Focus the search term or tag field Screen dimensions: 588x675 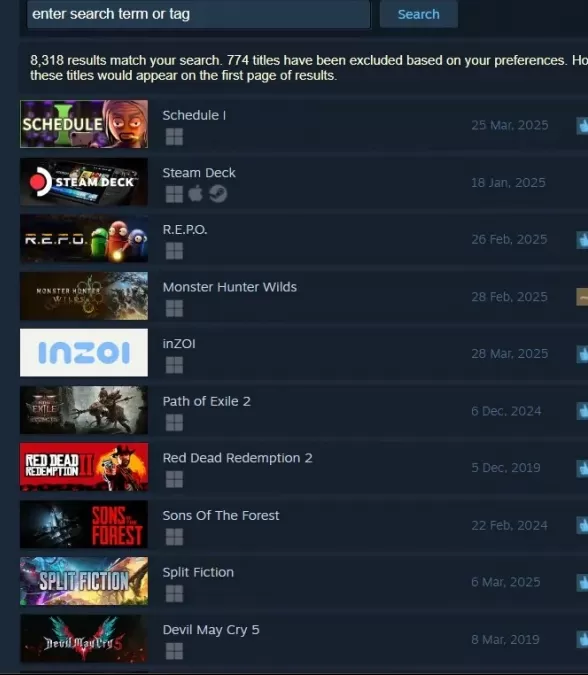click(x=198, y=14)
